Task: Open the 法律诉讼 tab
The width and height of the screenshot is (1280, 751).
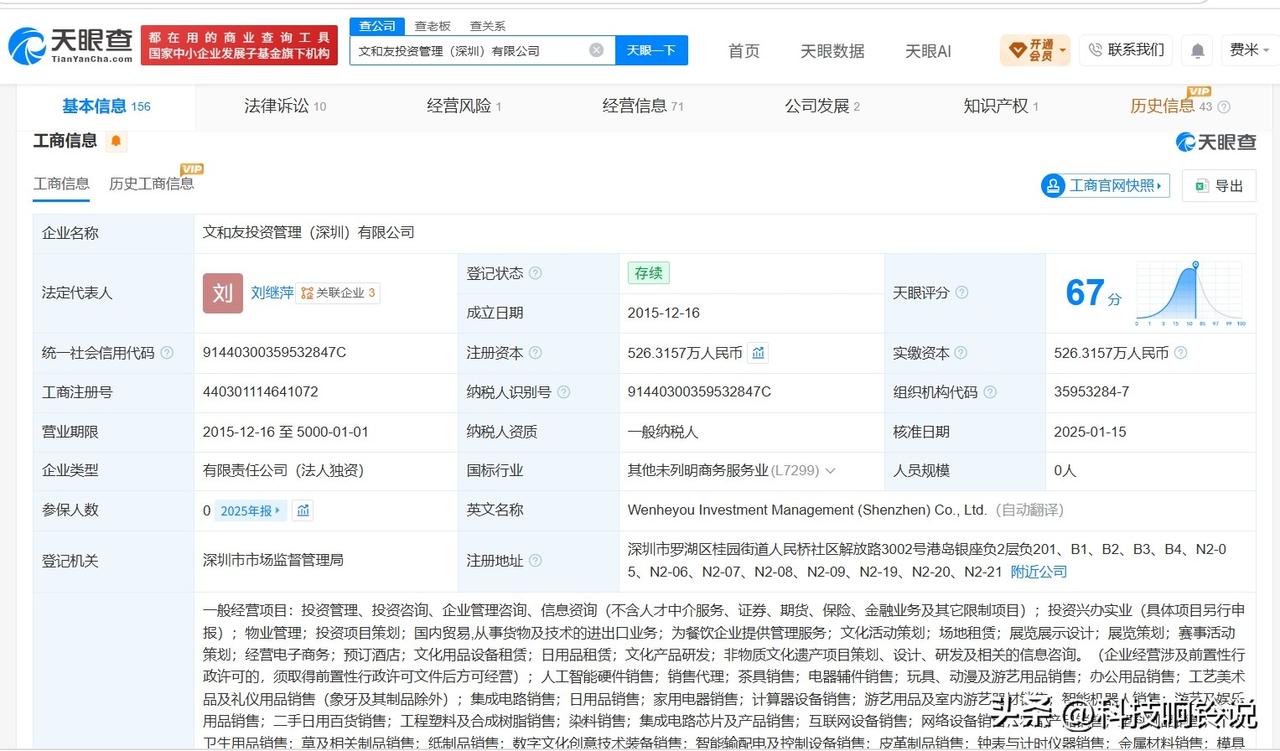Action: (x=285, y=106)
